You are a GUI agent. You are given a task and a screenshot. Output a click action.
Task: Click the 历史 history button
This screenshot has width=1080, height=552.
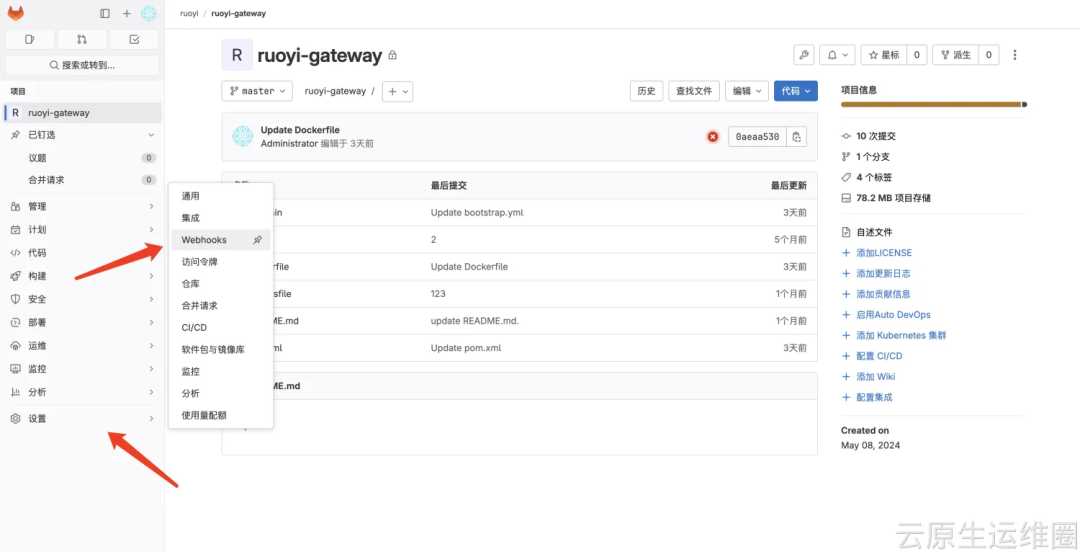646,91
